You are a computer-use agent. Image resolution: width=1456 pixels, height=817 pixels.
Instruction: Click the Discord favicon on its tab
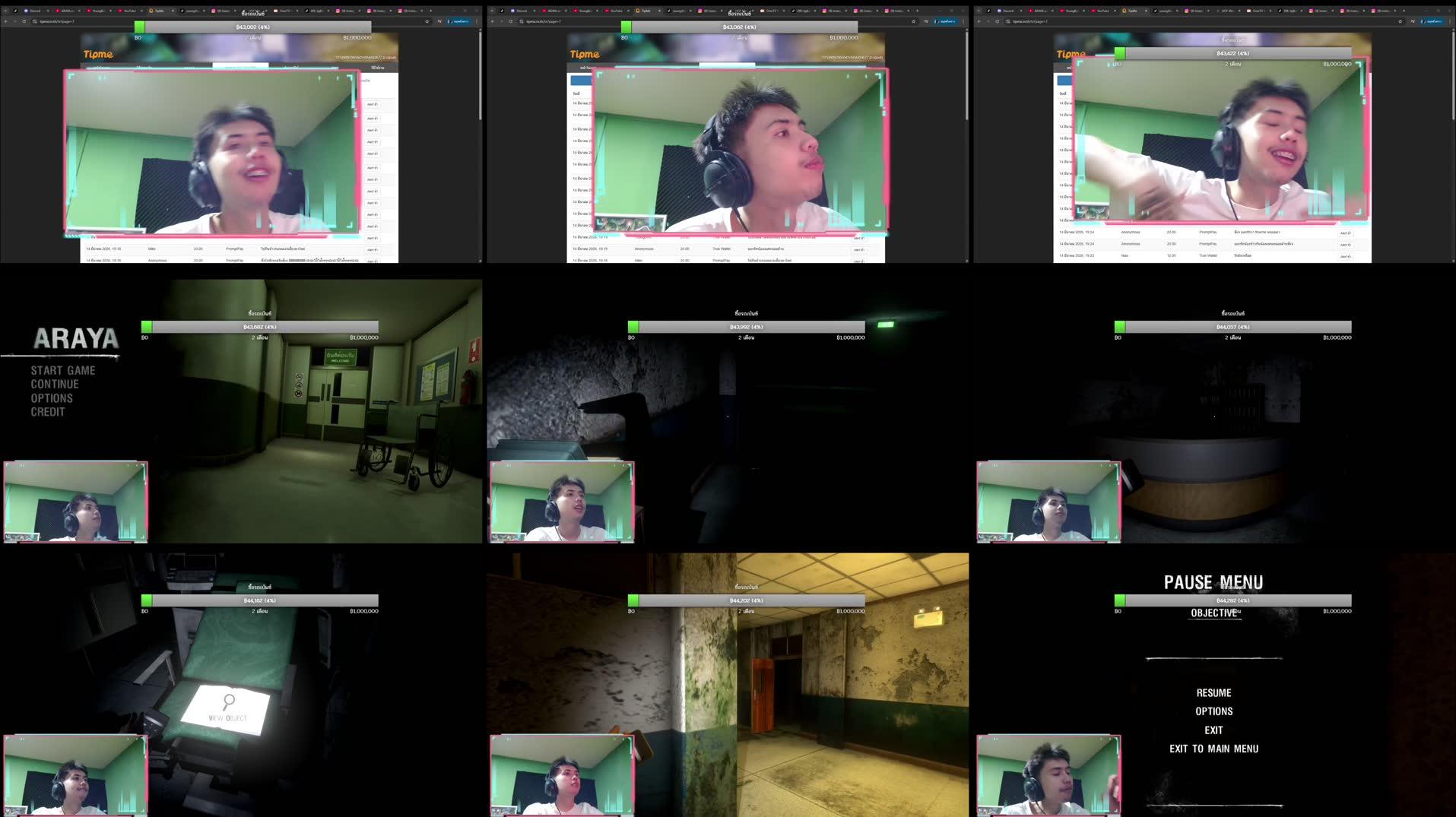coord(27,11)
